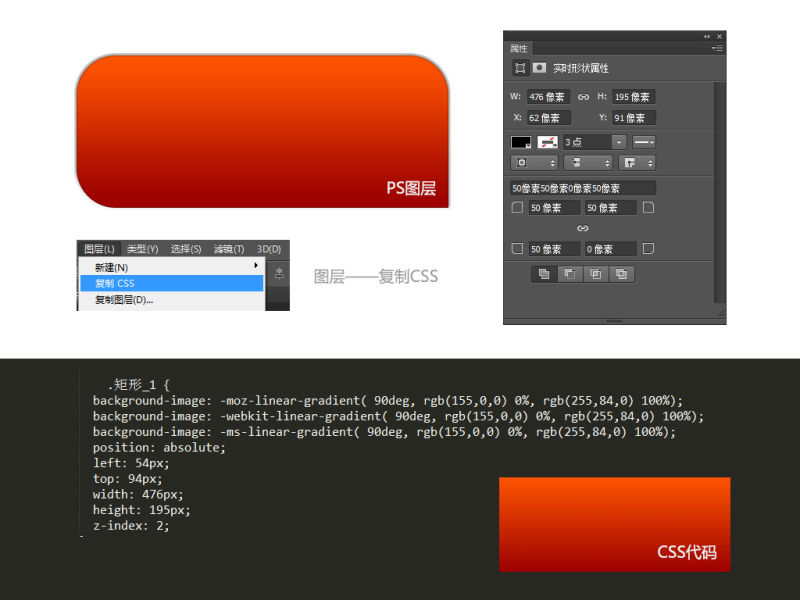Image resolution: width=800 pixels, height=600 pixels.
Task: Open the stroke color swatch
Action: pyautogui.click(x=547, y=142)
